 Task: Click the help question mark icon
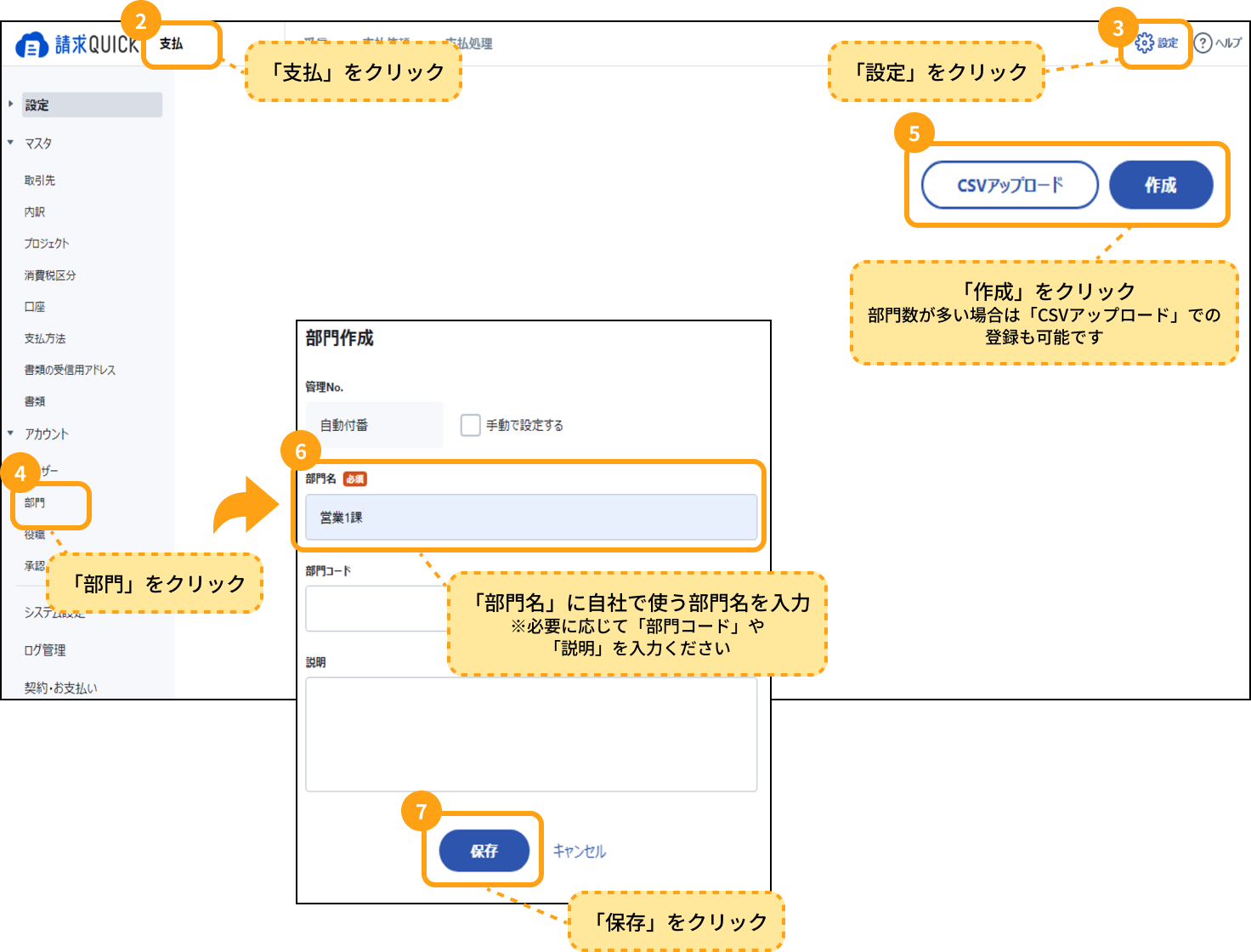[x=1203, y=42]
